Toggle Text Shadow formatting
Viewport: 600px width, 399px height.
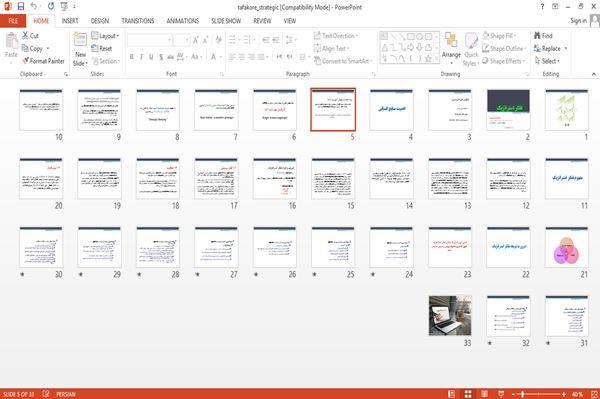(x=161, y=57)
